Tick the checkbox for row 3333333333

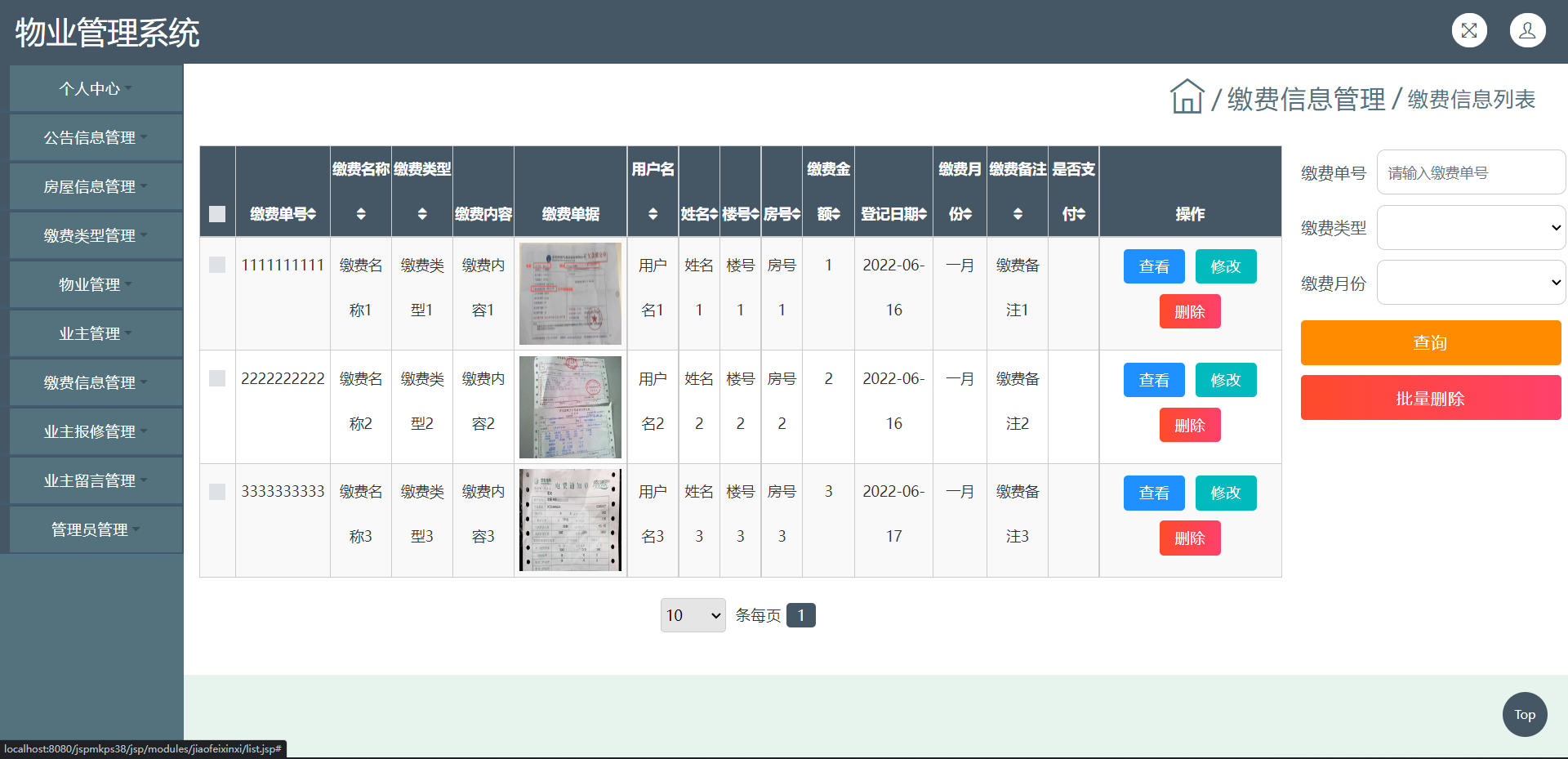(217, 492)
